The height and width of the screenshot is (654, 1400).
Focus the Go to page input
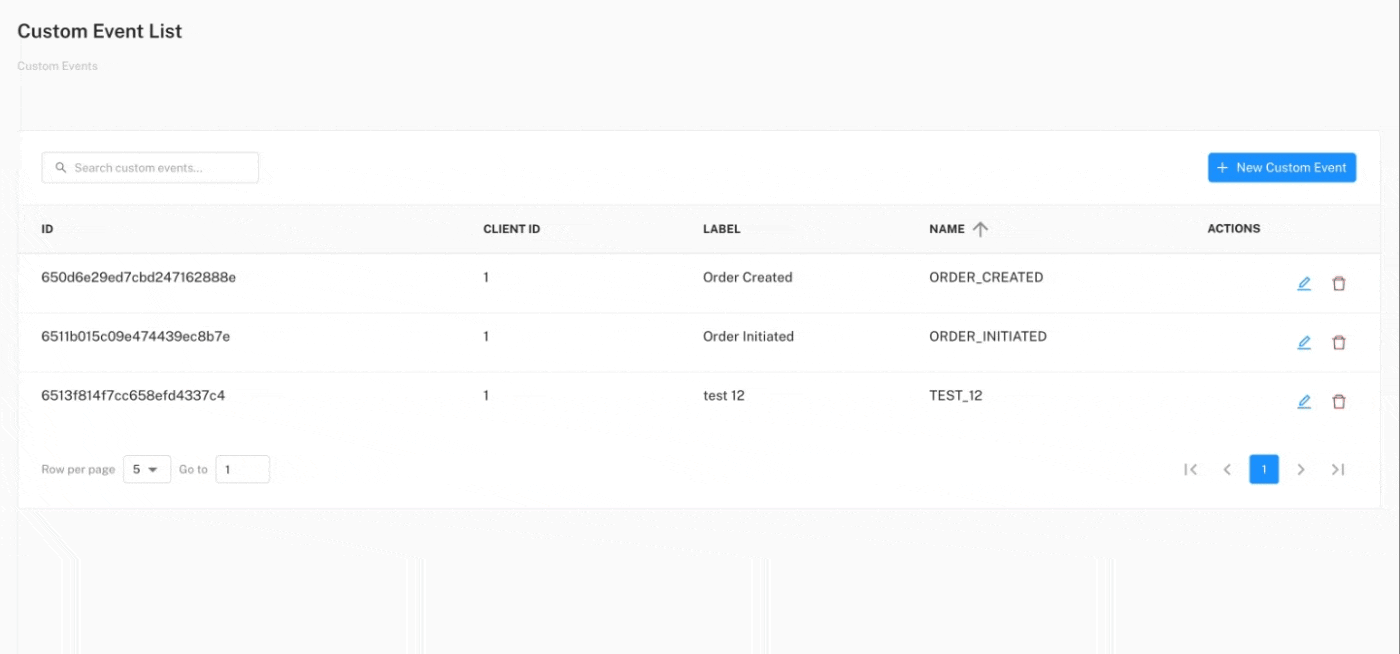[x=242, y=469]
